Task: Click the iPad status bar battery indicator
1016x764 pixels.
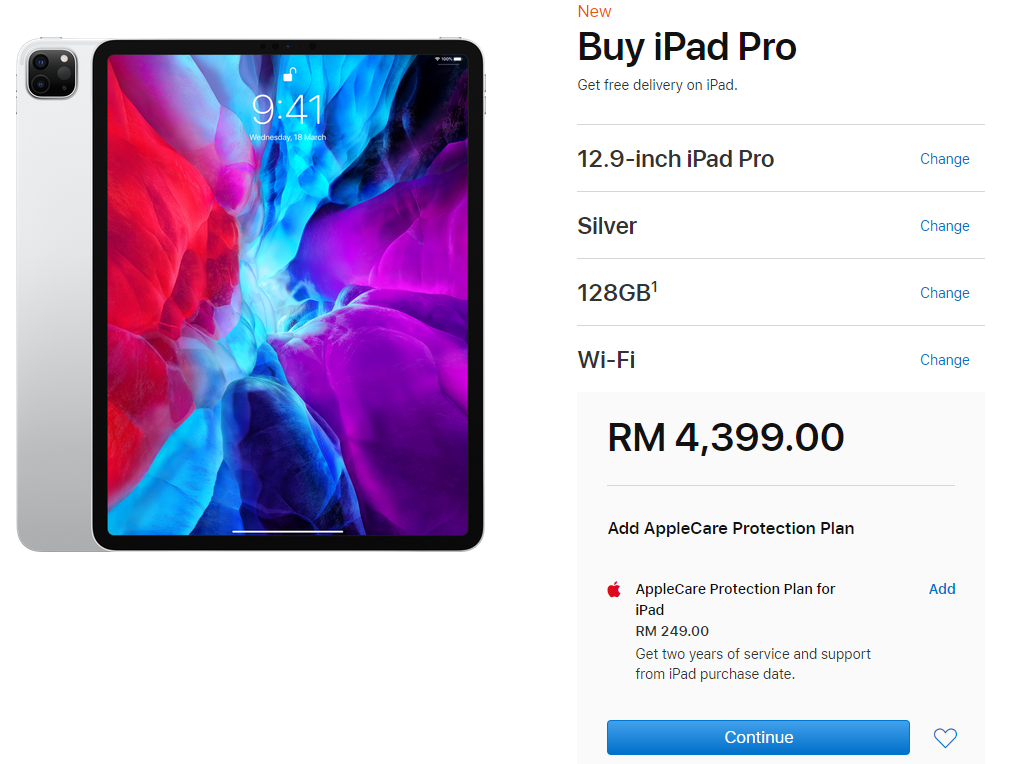Action: 457,59
